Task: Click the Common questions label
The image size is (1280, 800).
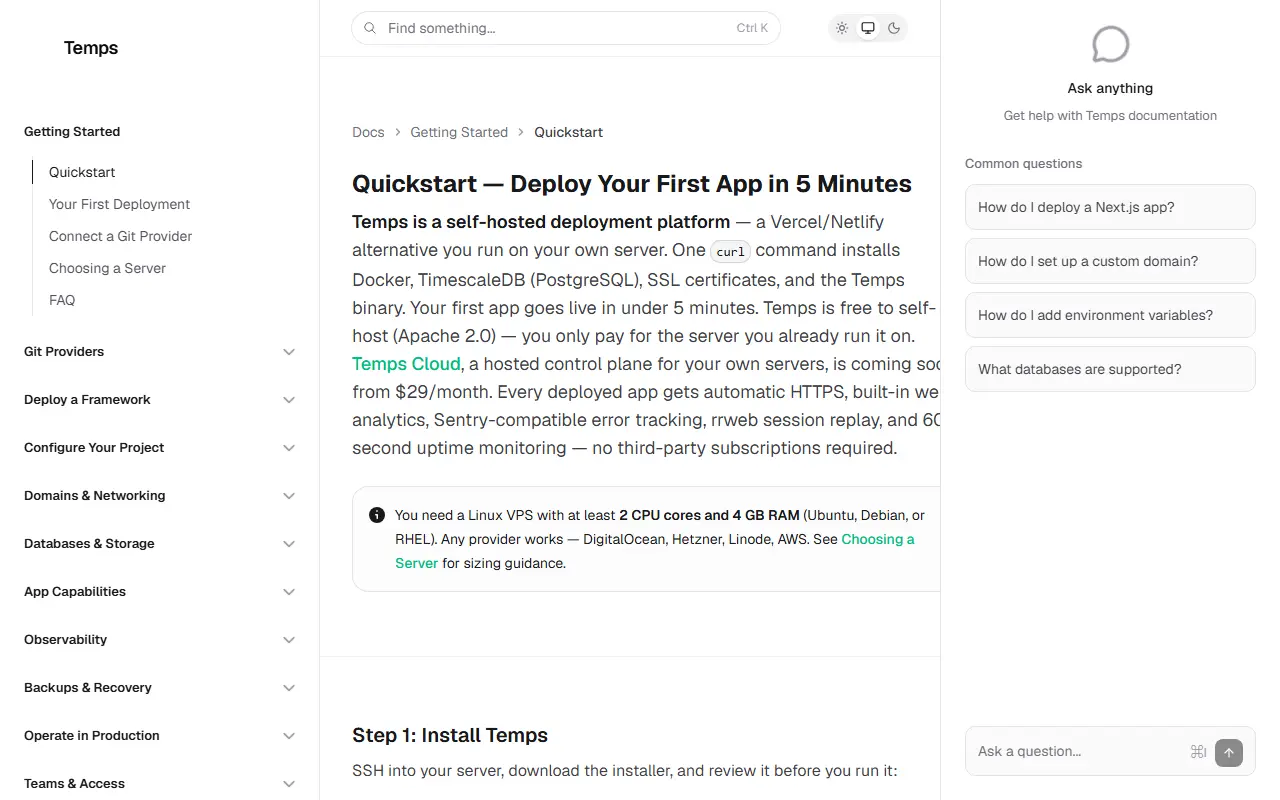Action: pyautogui.click(x=1023, y=163)
